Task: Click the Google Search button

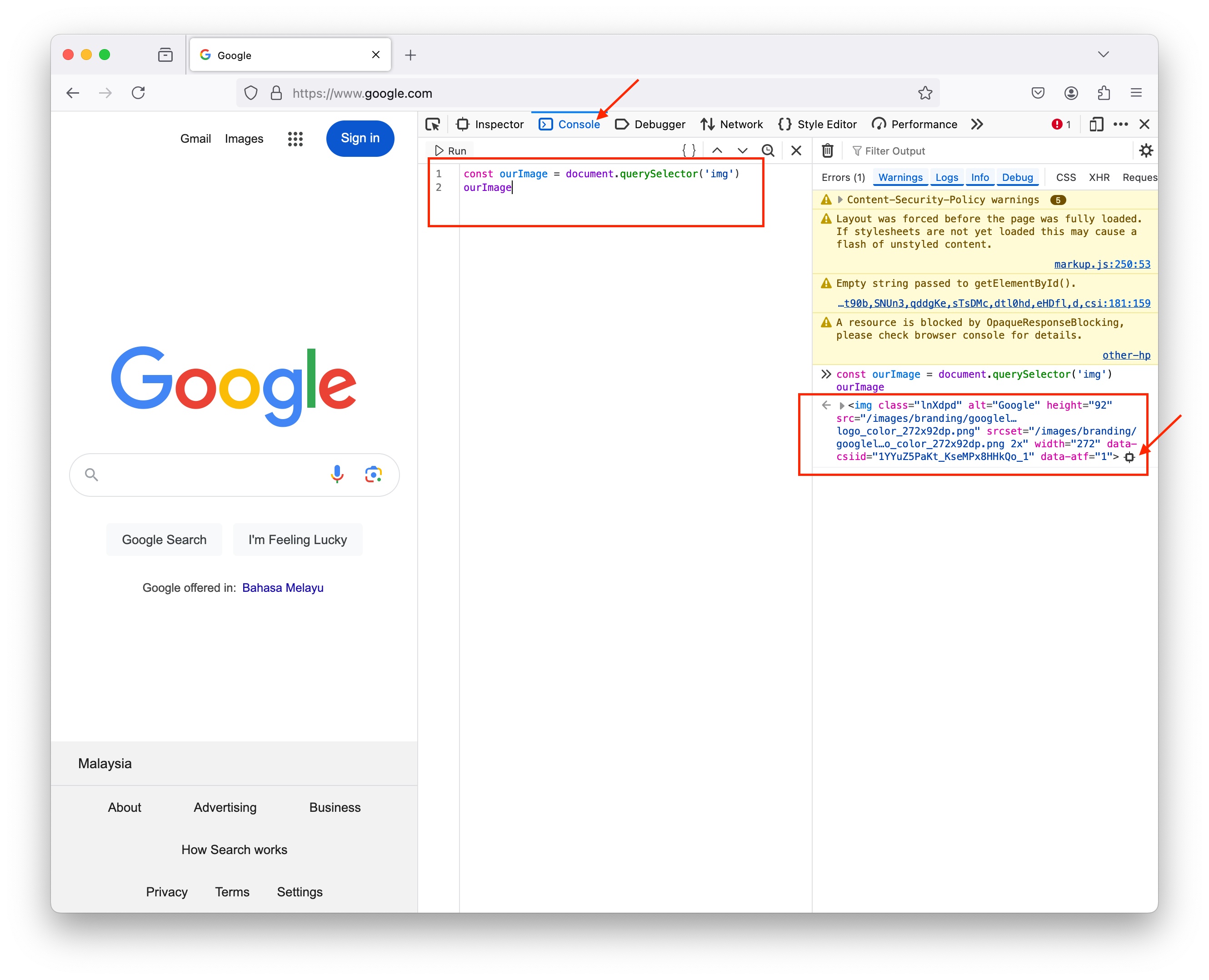Action: 164,540
